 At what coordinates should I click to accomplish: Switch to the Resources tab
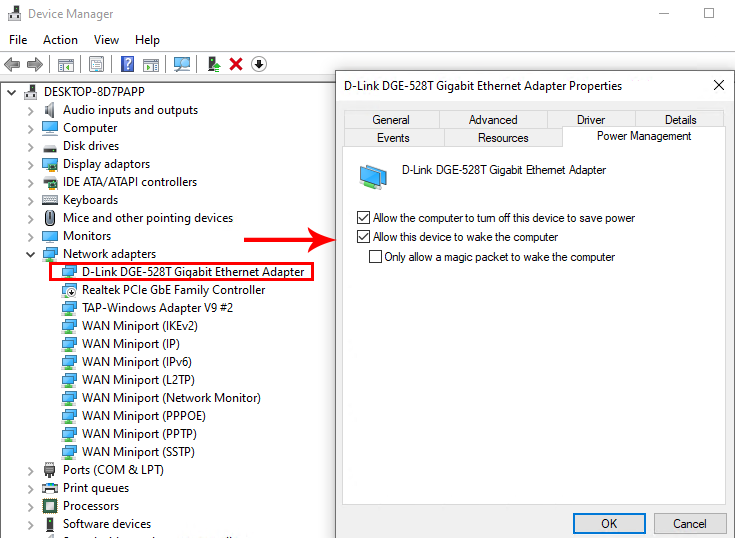point(503,138)
